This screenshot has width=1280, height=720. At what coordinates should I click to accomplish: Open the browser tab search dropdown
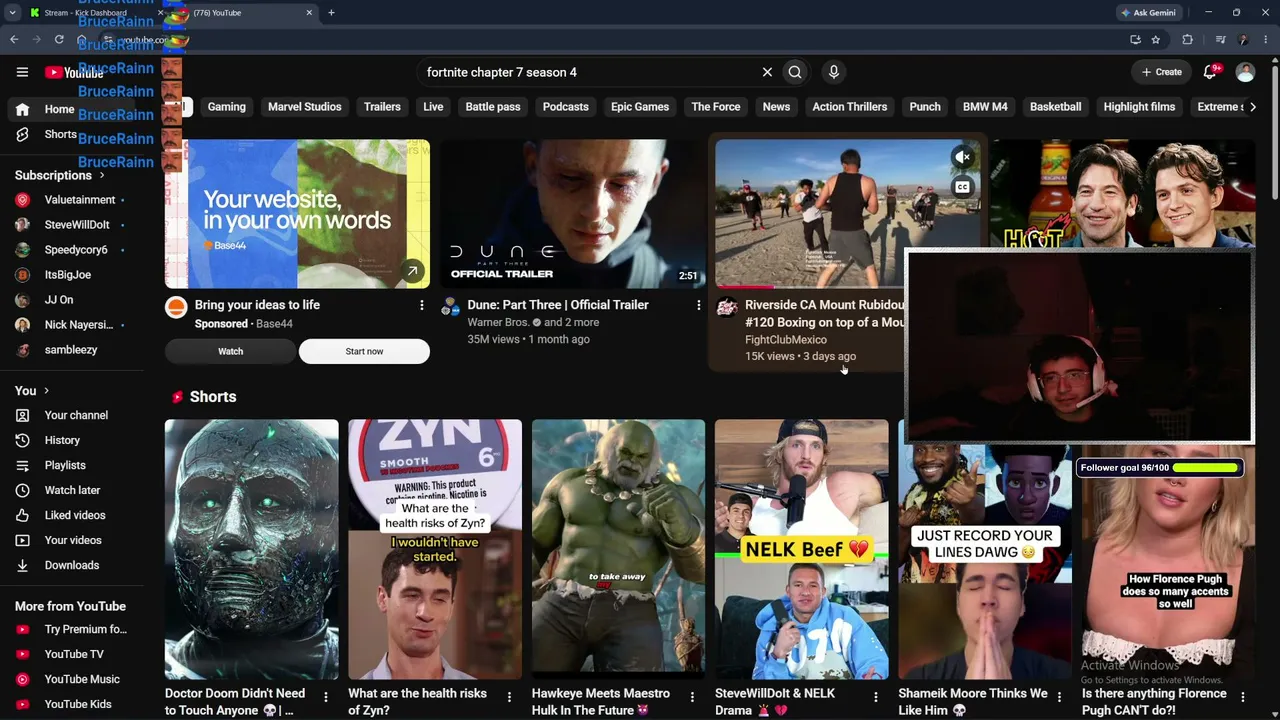(x=12, y=13)
